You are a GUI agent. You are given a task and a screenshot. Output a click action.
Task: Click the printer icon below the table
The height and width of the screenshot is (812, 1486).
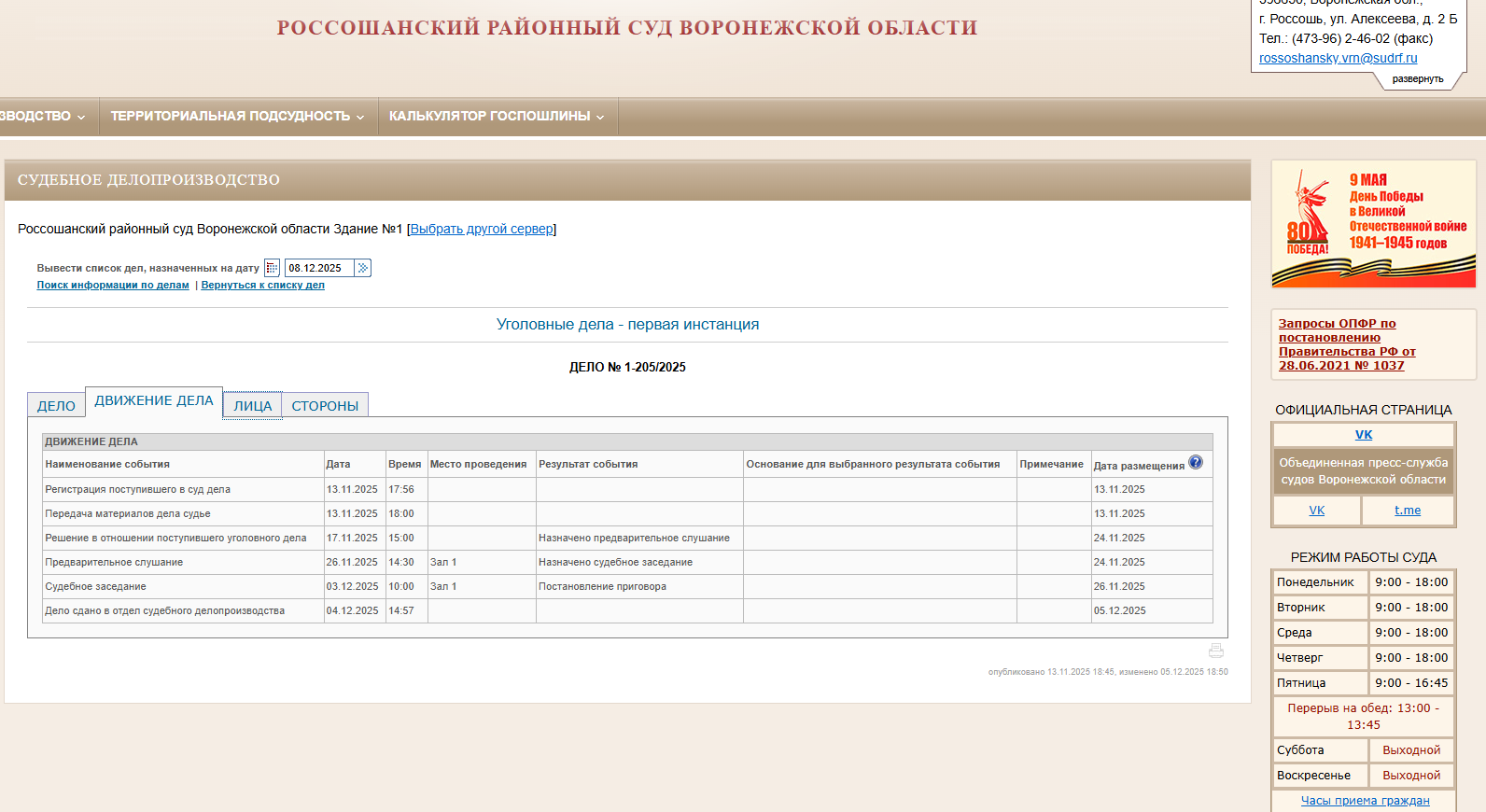coord(1215,651)
